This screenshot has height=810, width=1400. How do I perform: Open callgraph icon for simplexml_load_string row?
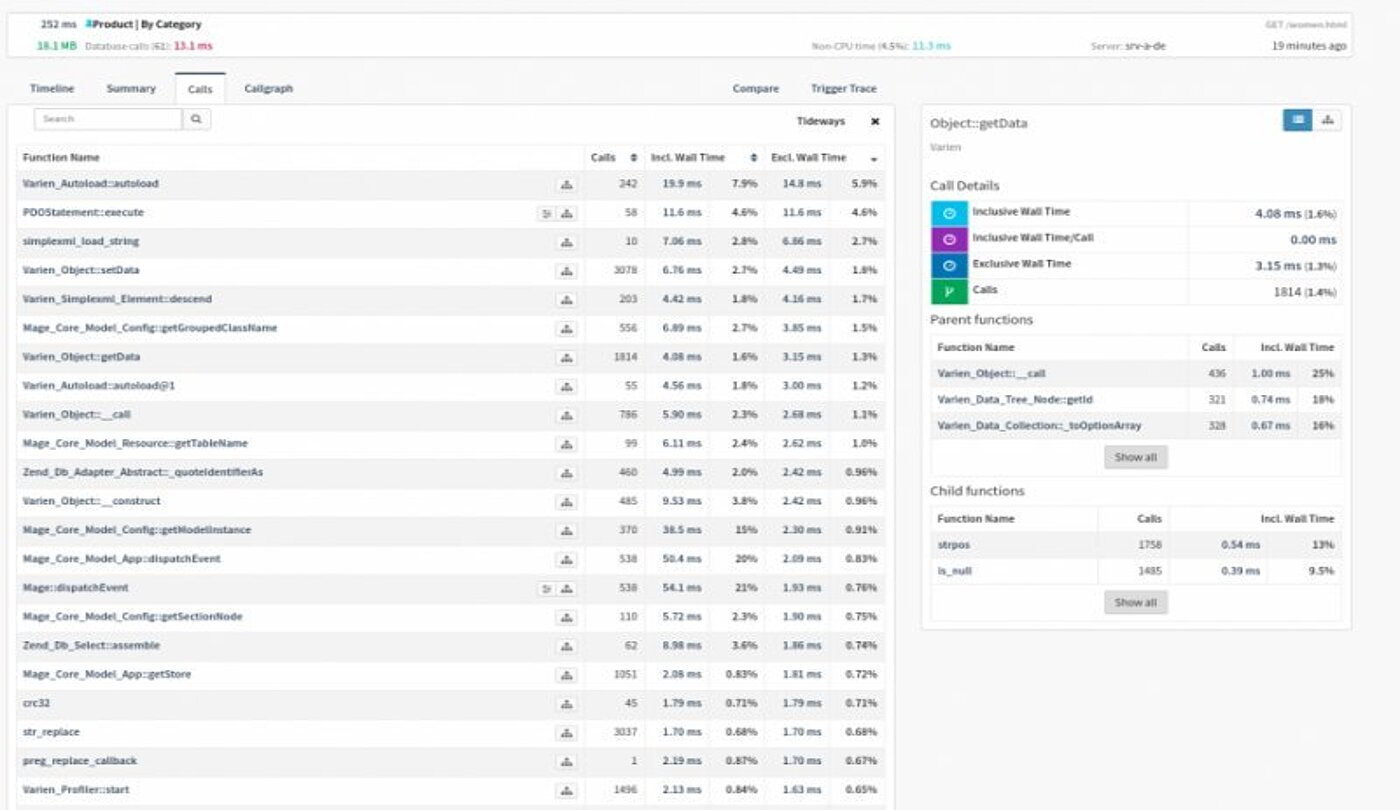(567, 242)
